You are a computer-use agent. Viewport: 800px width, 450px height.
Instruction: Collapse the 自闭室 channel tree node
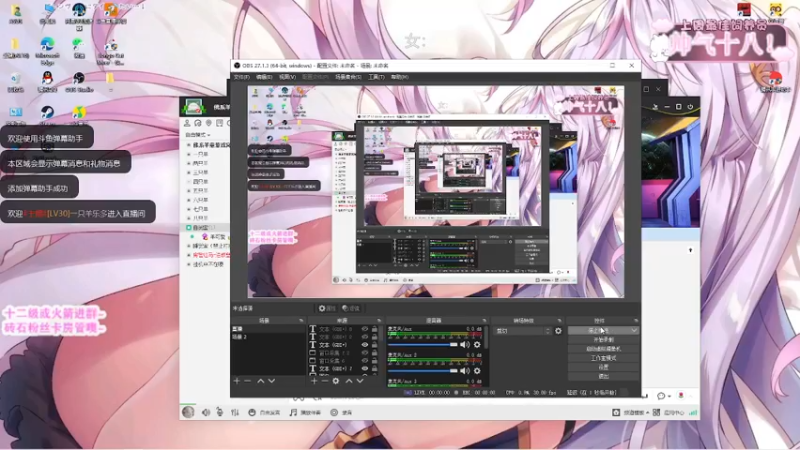189,228
